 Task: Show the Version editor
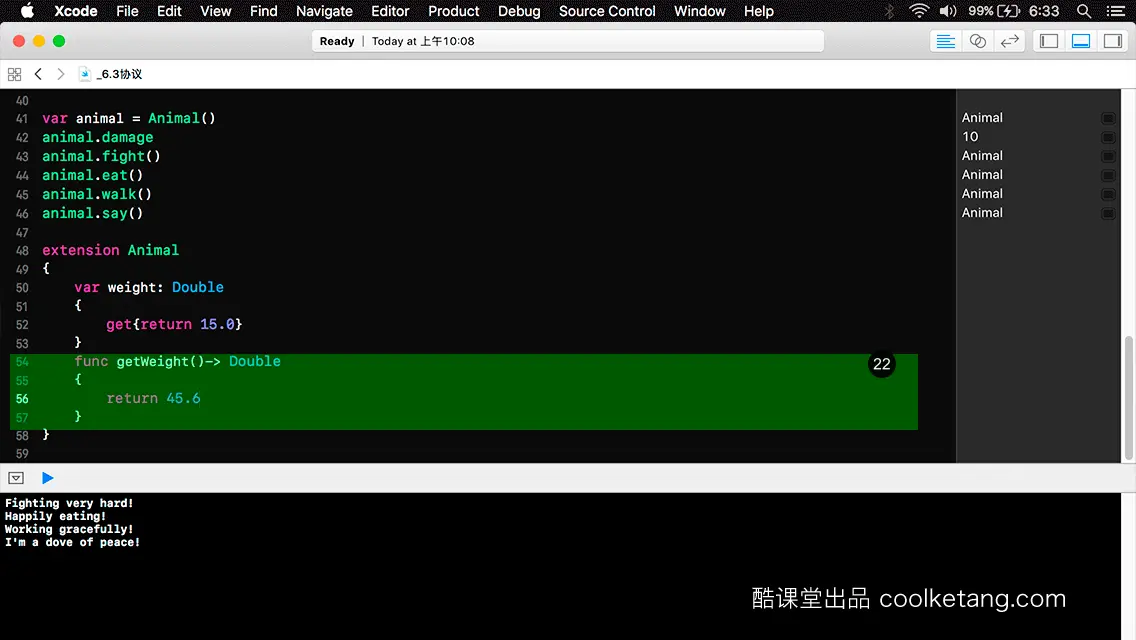pyautogui.click(x=1009, y=41)
